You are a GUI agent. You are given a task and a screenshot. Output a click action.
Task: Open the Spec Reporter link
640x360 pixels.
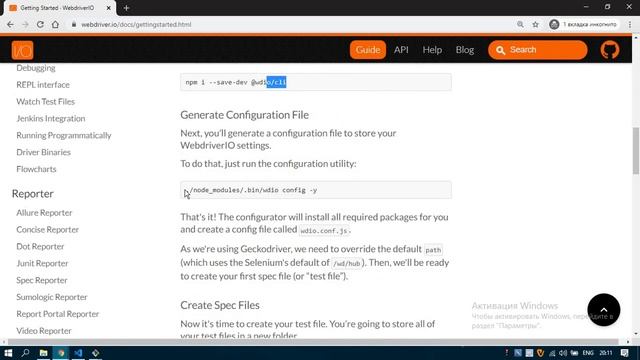(x=42, y=280)
